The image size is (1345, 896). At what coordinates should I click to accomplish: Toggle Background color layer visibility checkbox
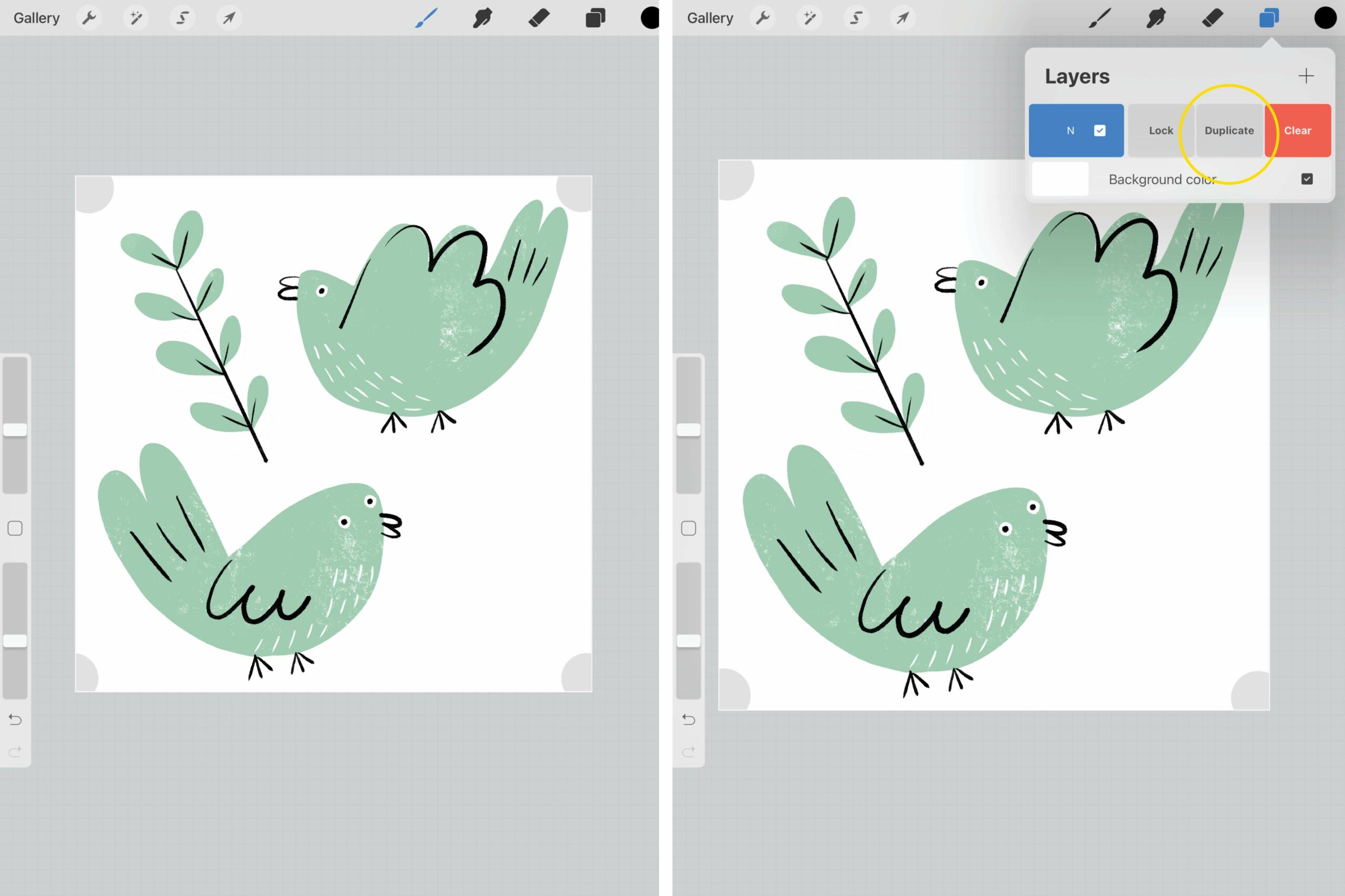tap(1307, 180)
